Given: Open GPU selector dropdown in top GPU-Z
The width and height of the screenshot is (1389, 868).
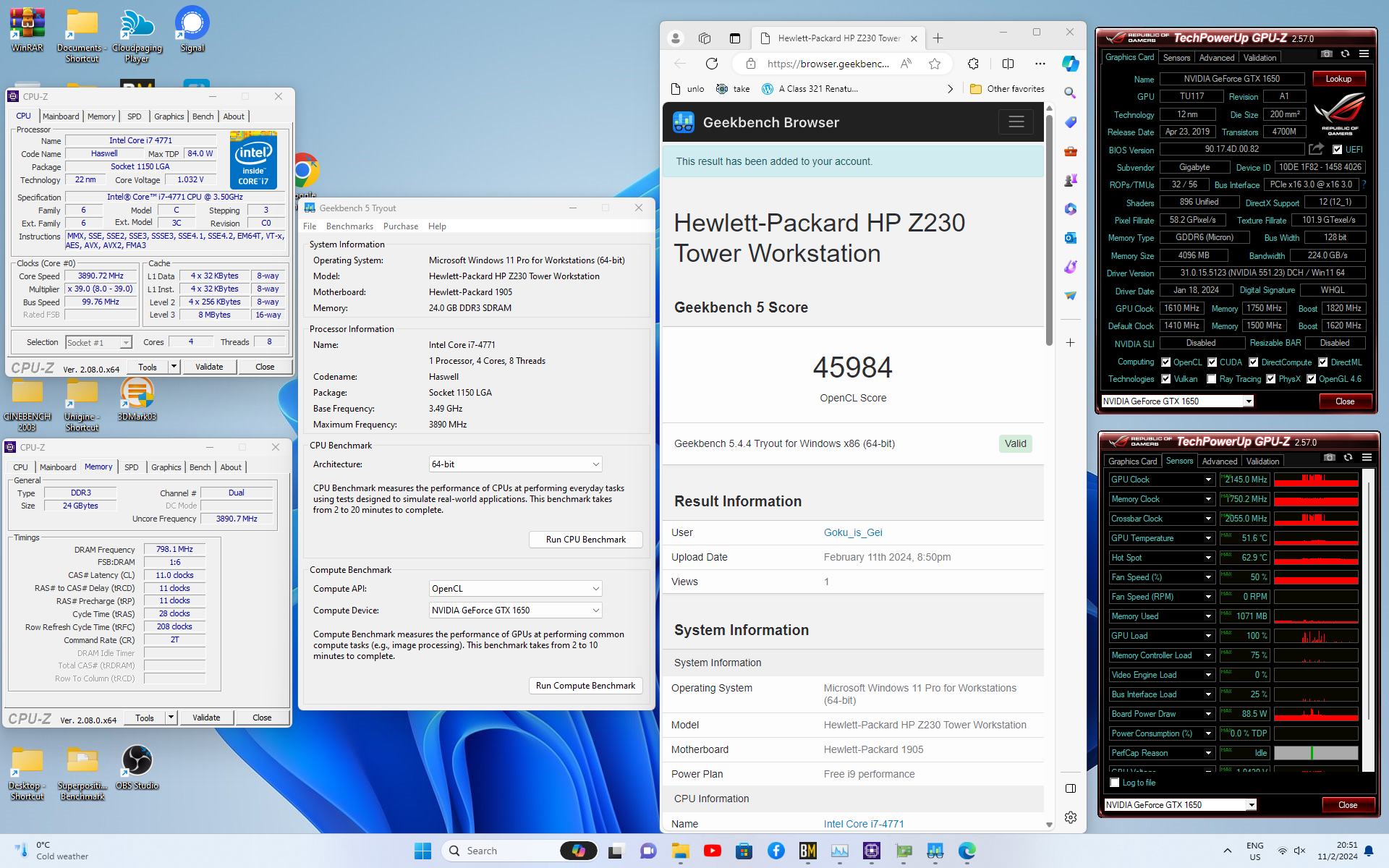Looking at the screenshot, I should click(1178, 401).
